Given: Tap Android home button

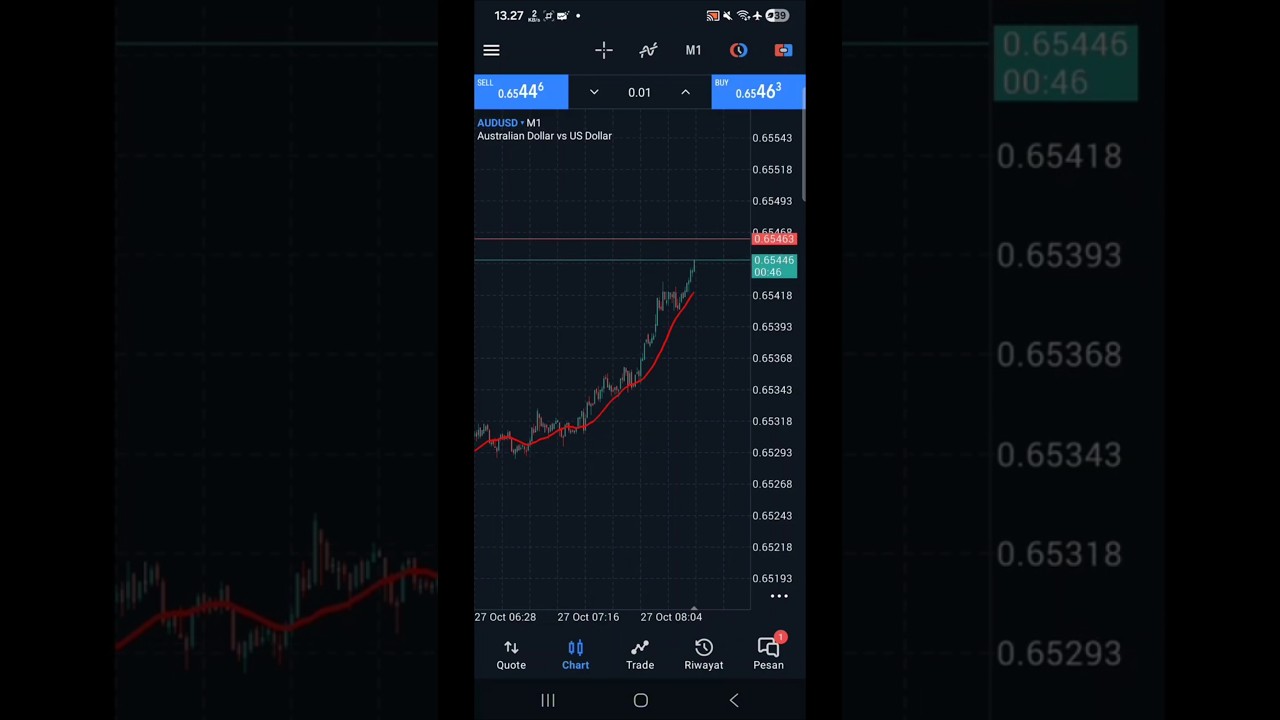Looking at the screenshot, I should (641, 701).
